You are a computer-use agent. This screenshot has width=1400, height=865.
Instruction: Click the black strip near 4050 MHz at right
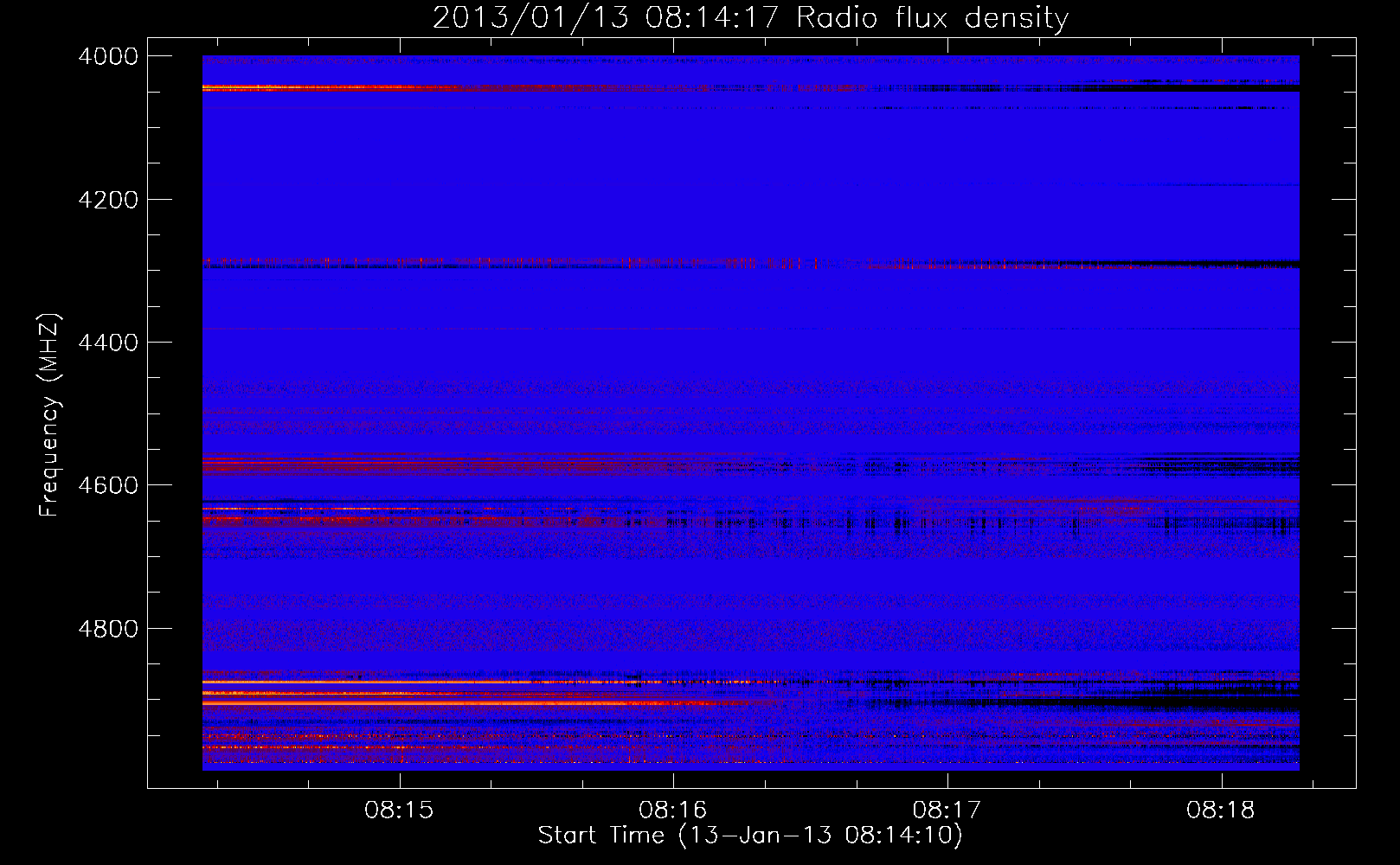coord(1211,88)
